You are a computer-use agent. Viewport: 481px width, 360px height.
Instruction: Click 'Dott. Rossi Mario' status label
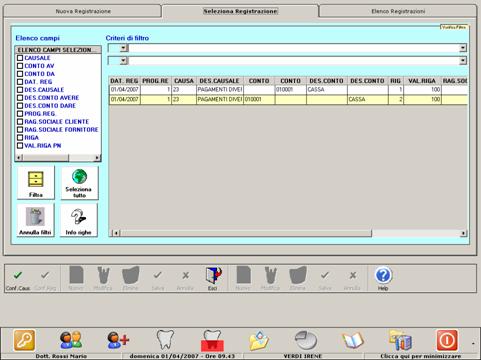[61, 356]
